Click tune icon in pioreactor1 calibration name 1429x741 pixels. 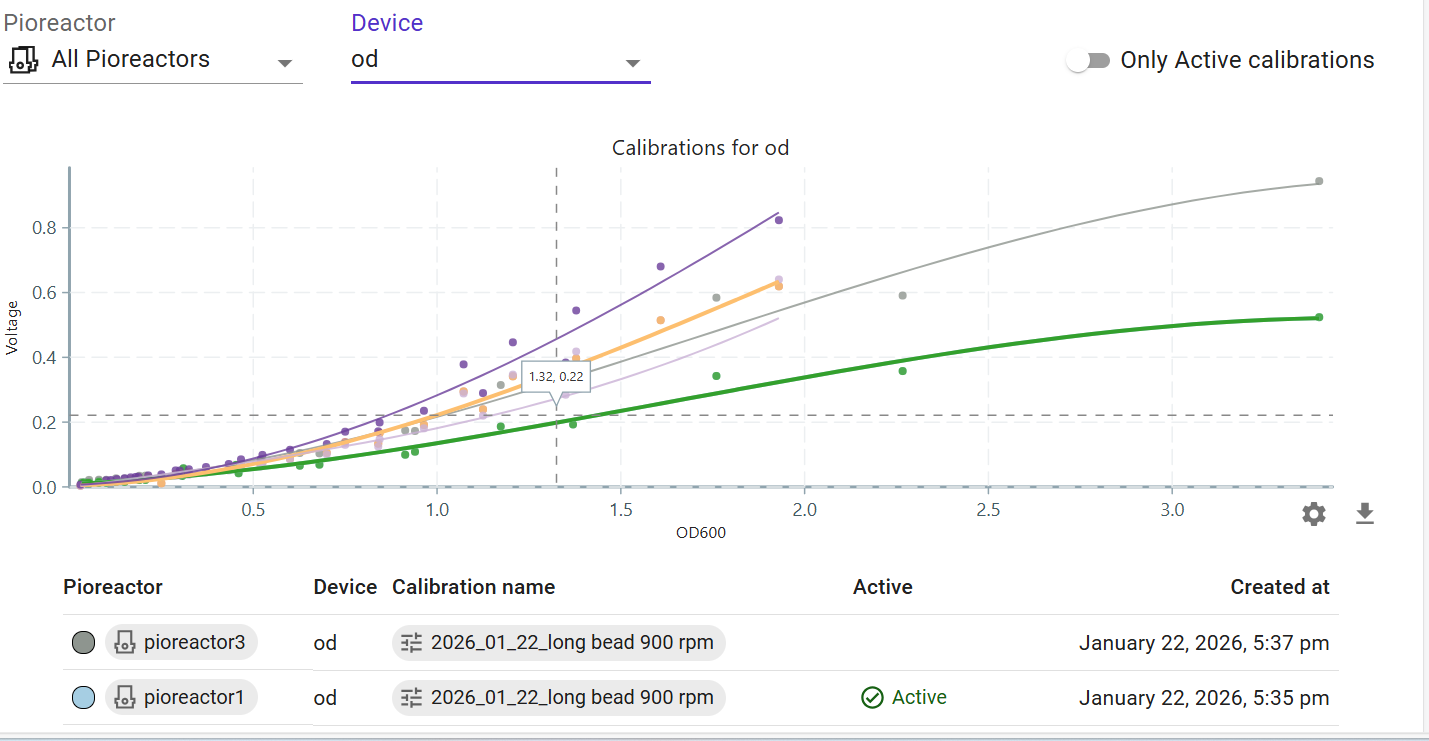point(412,698)
